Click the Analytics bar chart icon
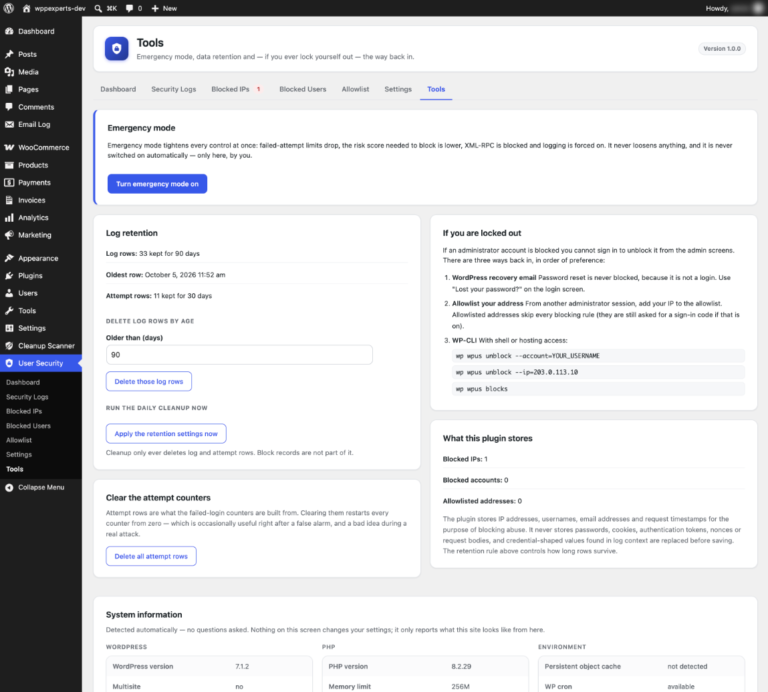 point(9,217)
